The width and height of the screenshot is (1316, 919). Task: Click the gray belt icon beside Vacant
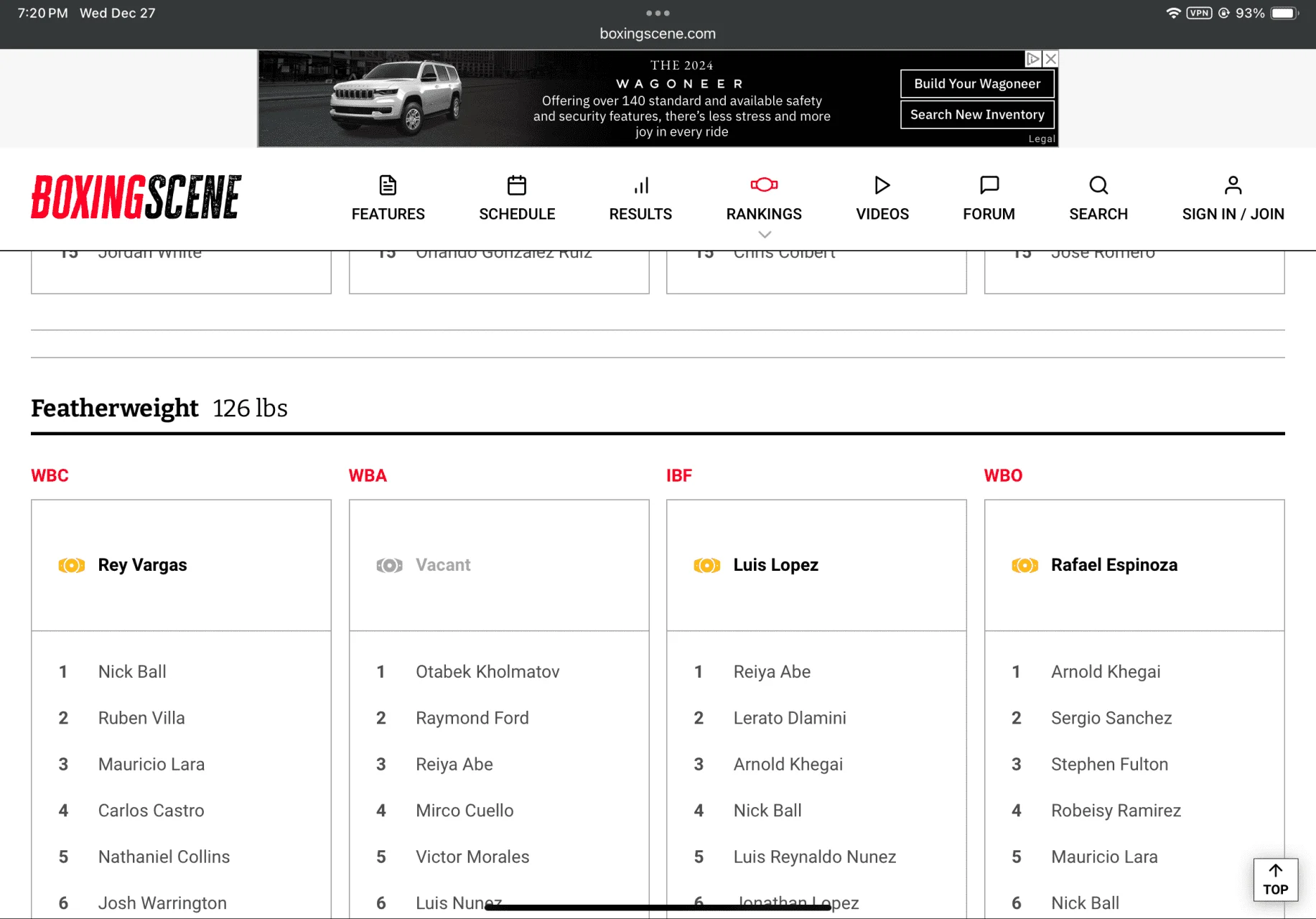click(389, 566)
